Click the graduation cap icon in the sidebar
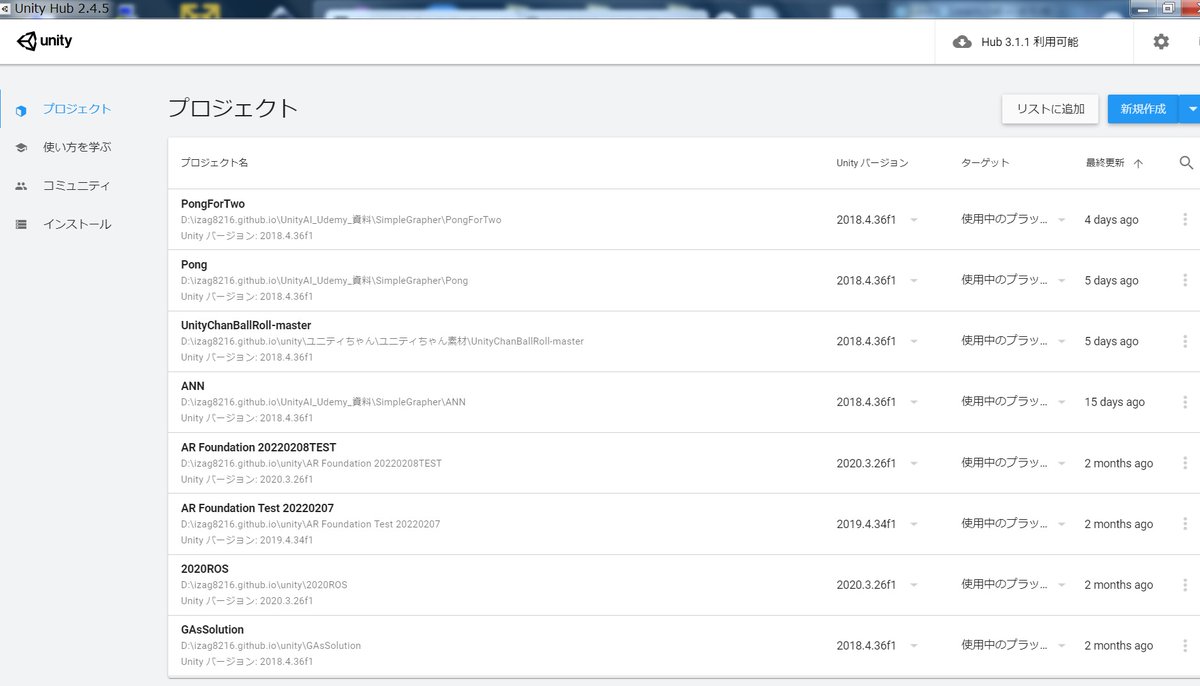 pos(21,147)
